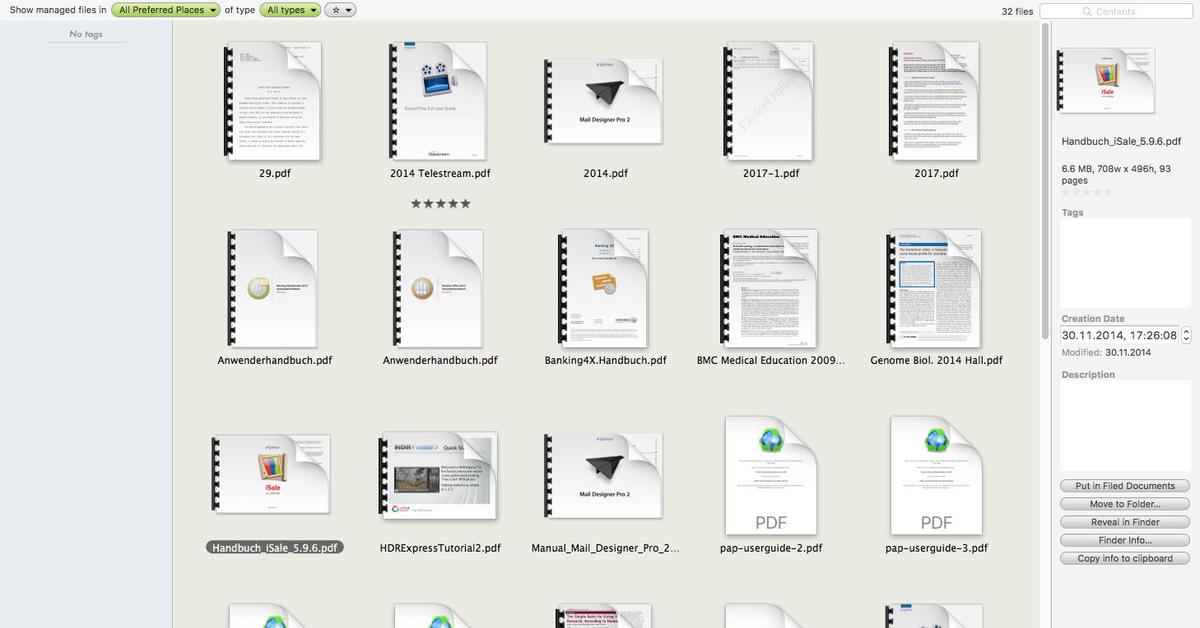The height and width of the screenshot is (628, 1200).
Task: Click the Description text box
Action: coord(1125,426)
